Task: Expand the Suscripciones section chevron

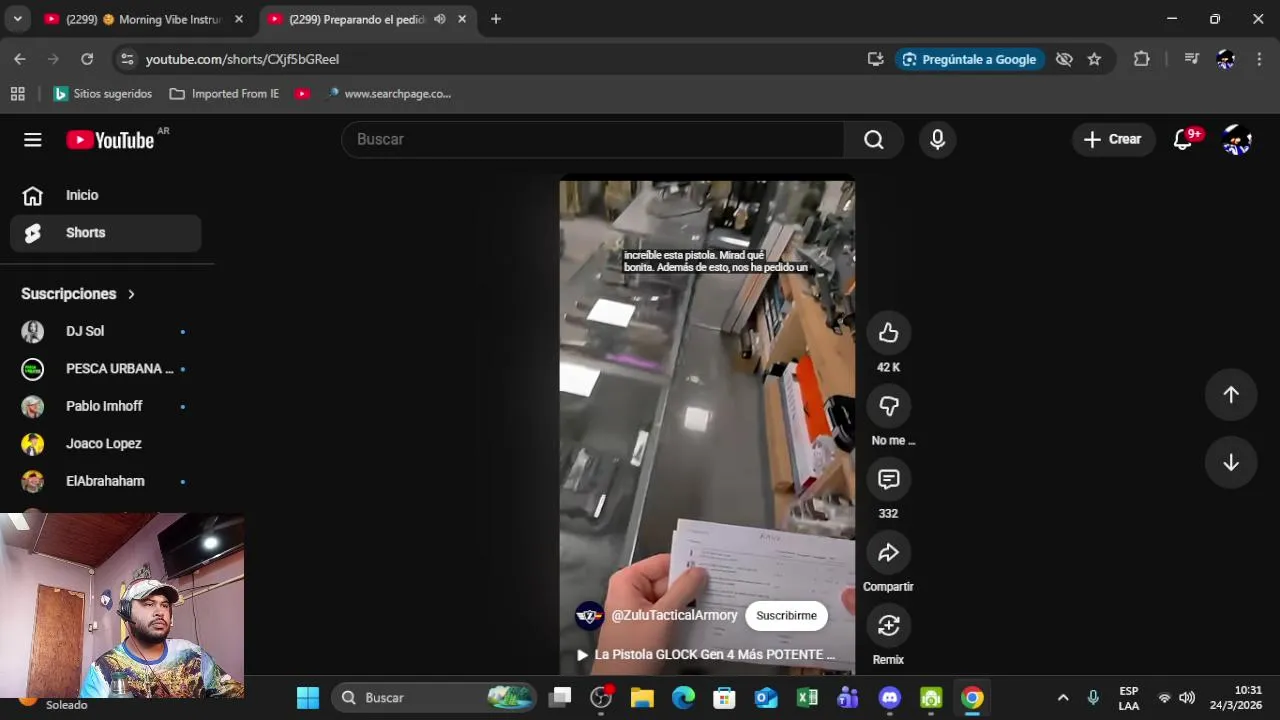Action: (131, 294)
